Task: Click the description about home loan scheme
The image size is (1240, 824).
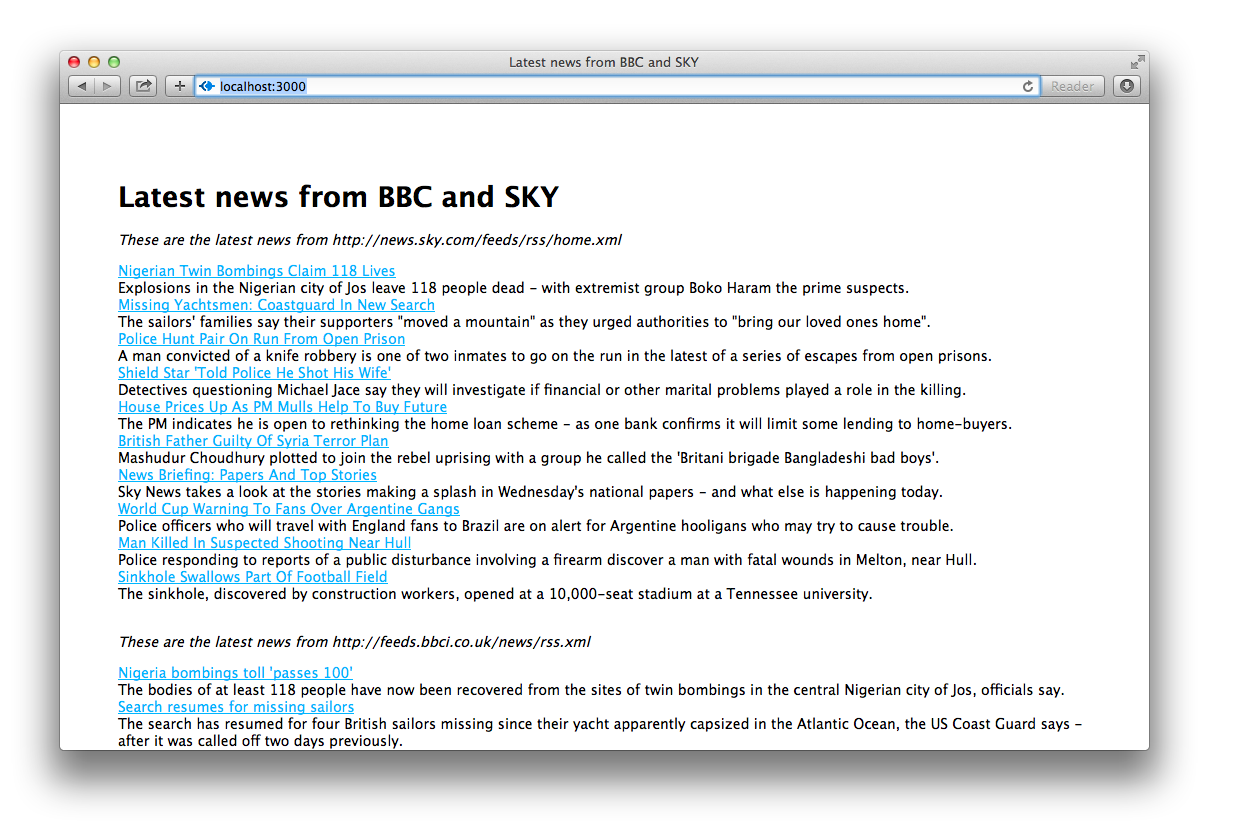Action: tap(565, 424)
